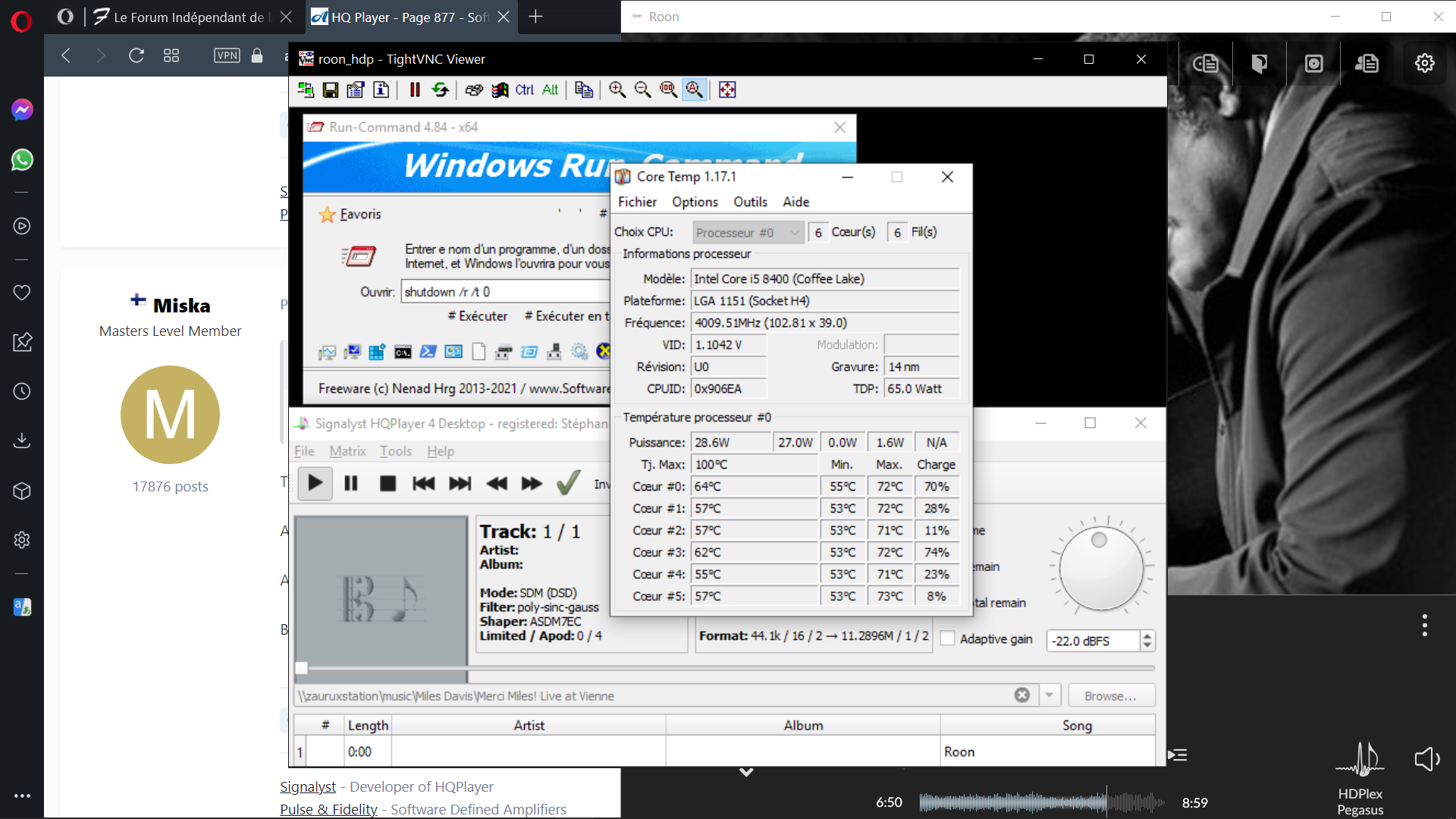Skip to next track in HQPlayer

[460, 483]
